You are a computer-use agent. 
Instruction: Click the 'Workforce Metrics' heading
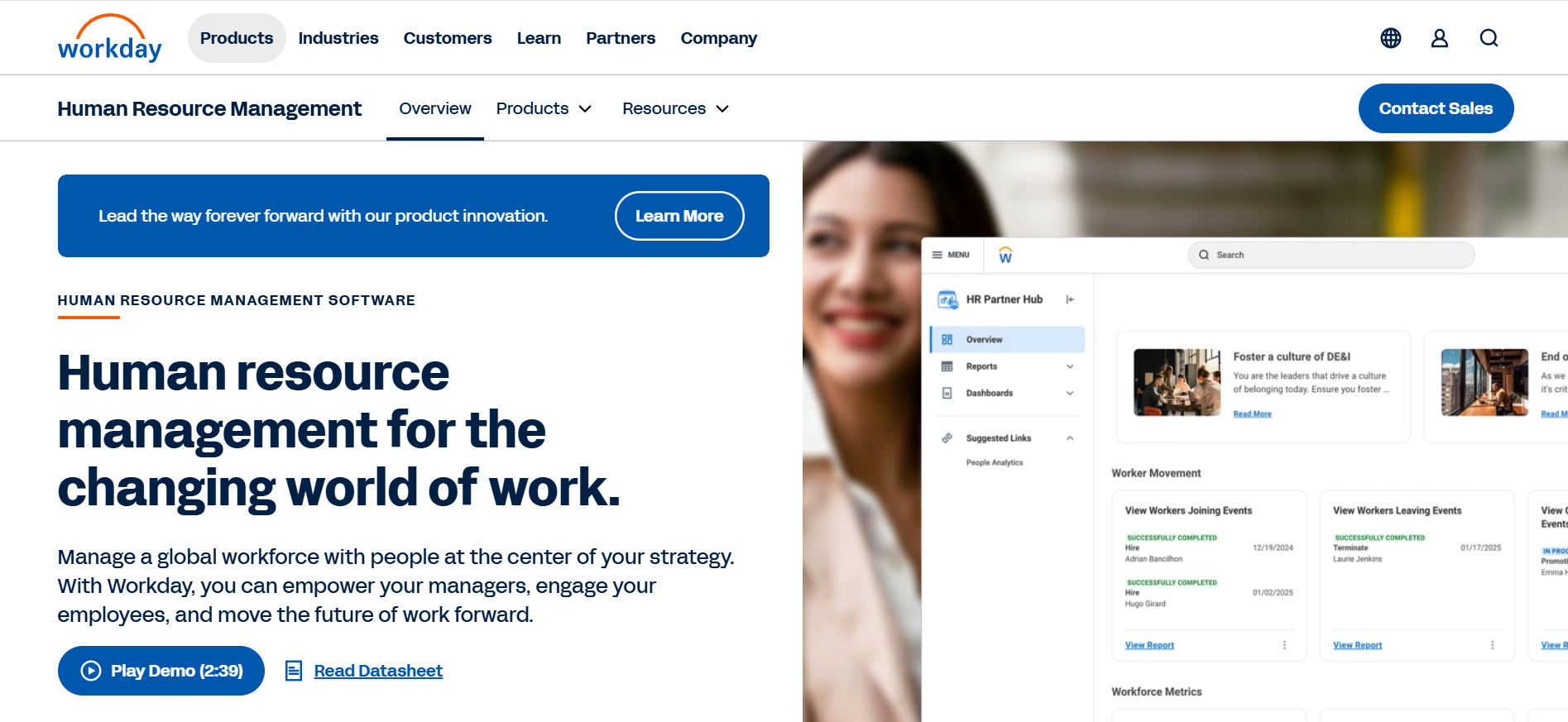point(1156,691)
